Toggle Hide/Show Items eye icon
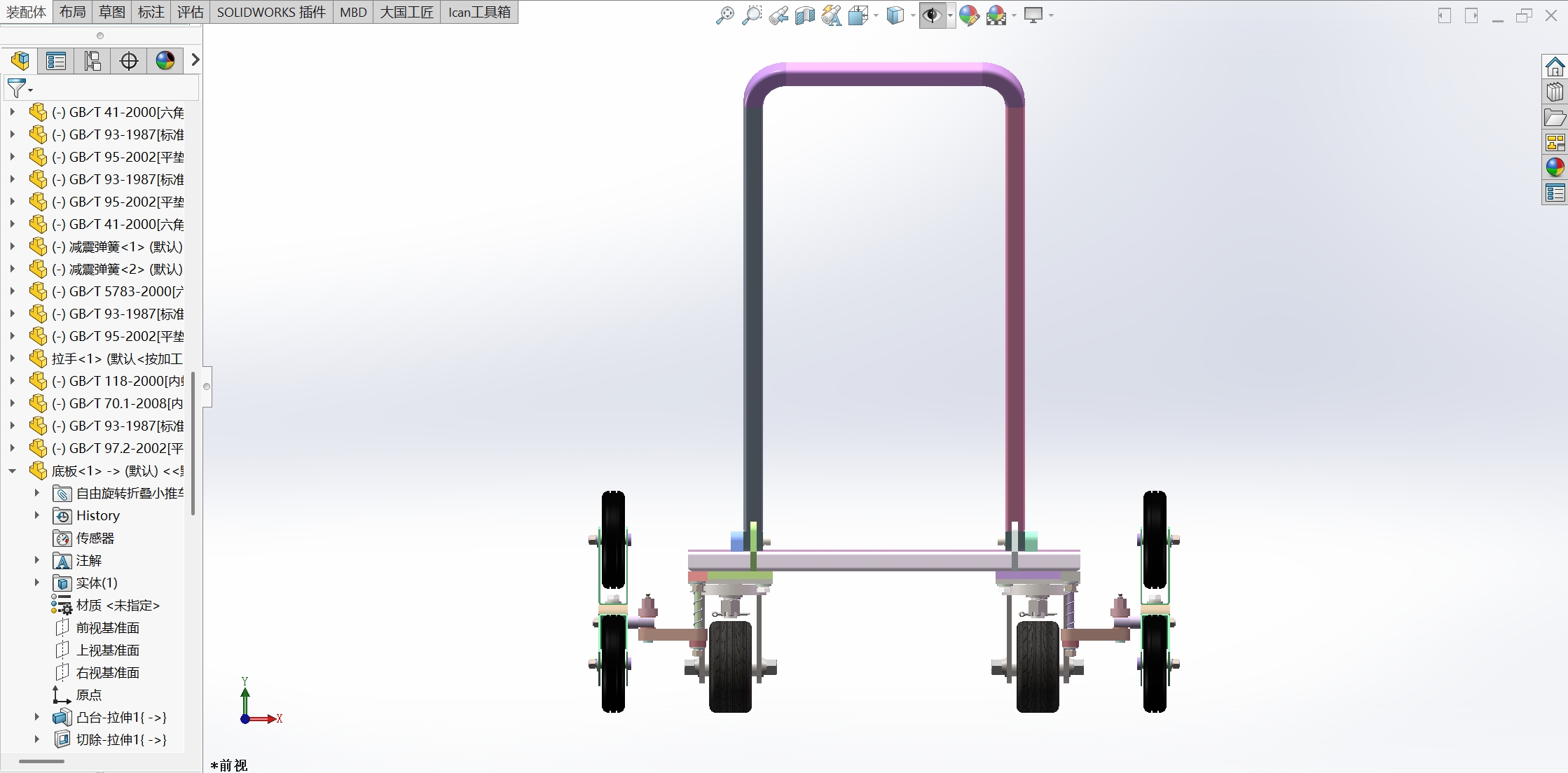1568x773 pixels. coord(932,15)
